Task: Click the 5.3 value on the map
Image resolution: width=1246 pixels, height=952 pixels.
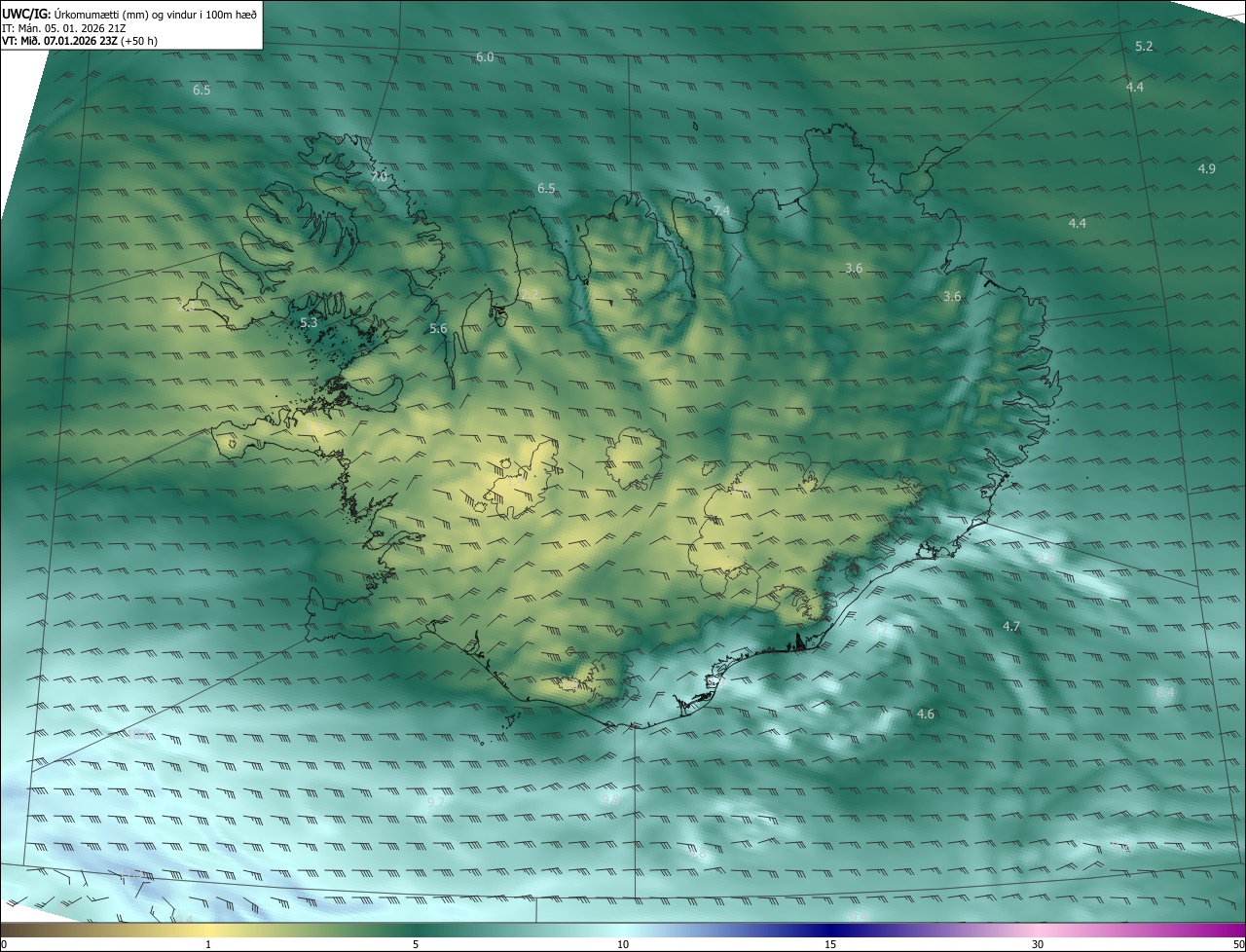Action: [309, 322]
